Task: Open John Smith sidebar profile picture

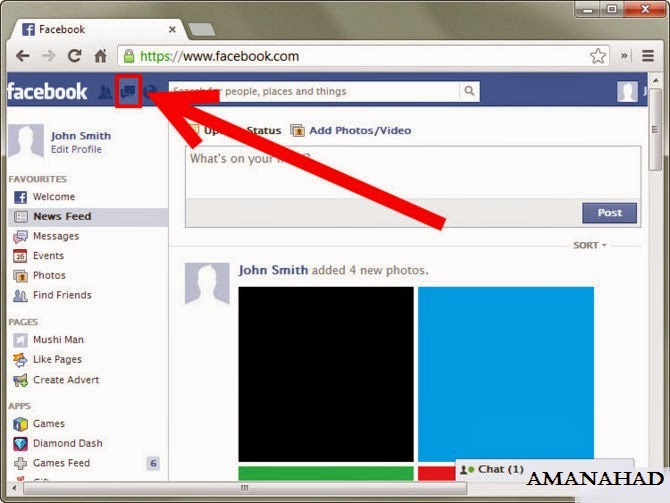Action: coord(26,141)
